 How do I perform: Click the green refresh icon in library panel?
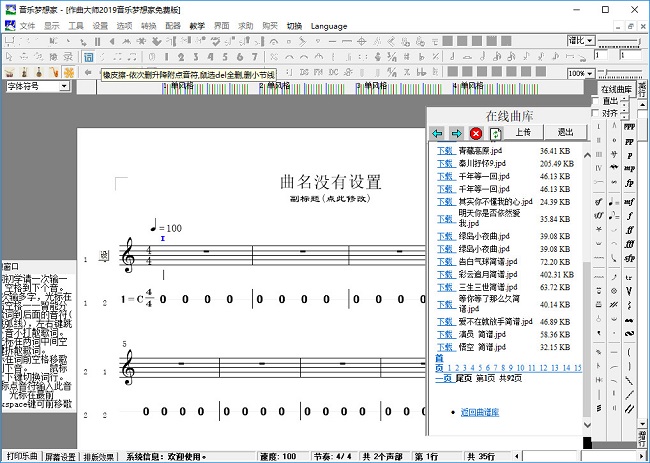point(495,133)
